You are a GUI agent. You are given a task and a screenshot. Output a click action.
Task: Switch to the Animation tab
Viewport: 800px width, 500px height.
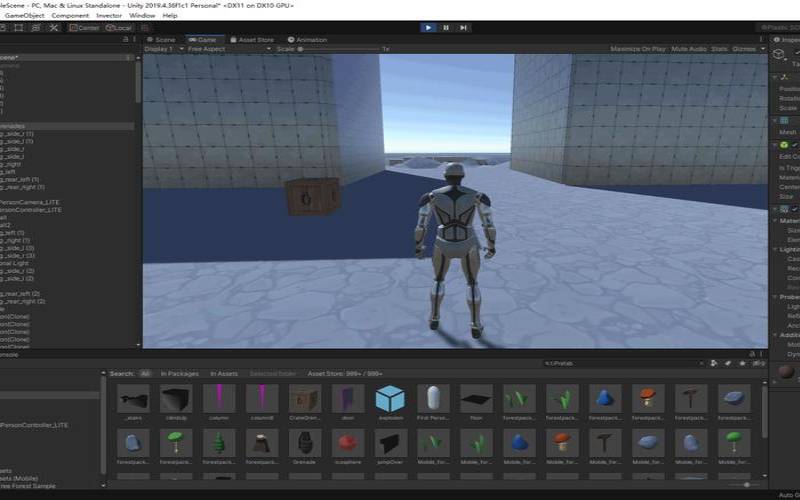click(307, 39)
